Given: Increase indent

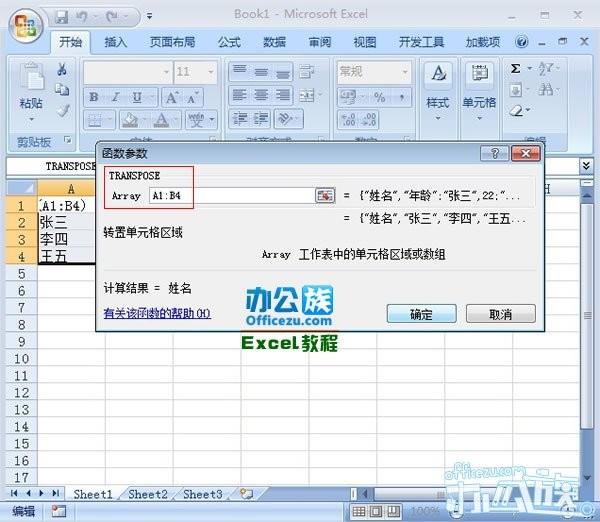Looking at the screenshot, I should pos(261,119).
